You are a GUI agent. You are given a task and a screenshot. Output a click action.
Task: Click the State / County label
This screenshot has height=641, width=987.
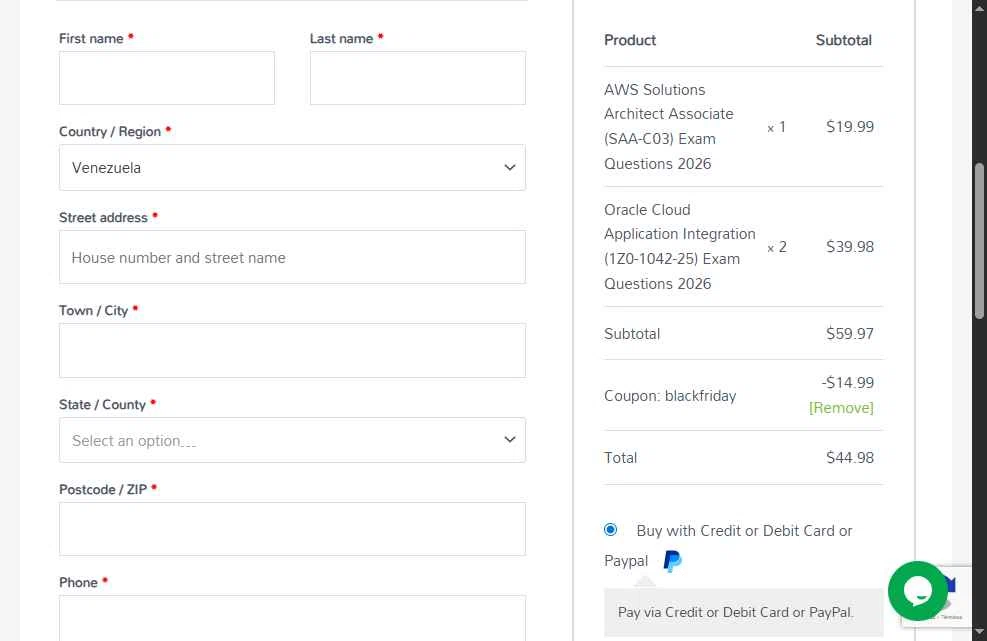(102, 404)
